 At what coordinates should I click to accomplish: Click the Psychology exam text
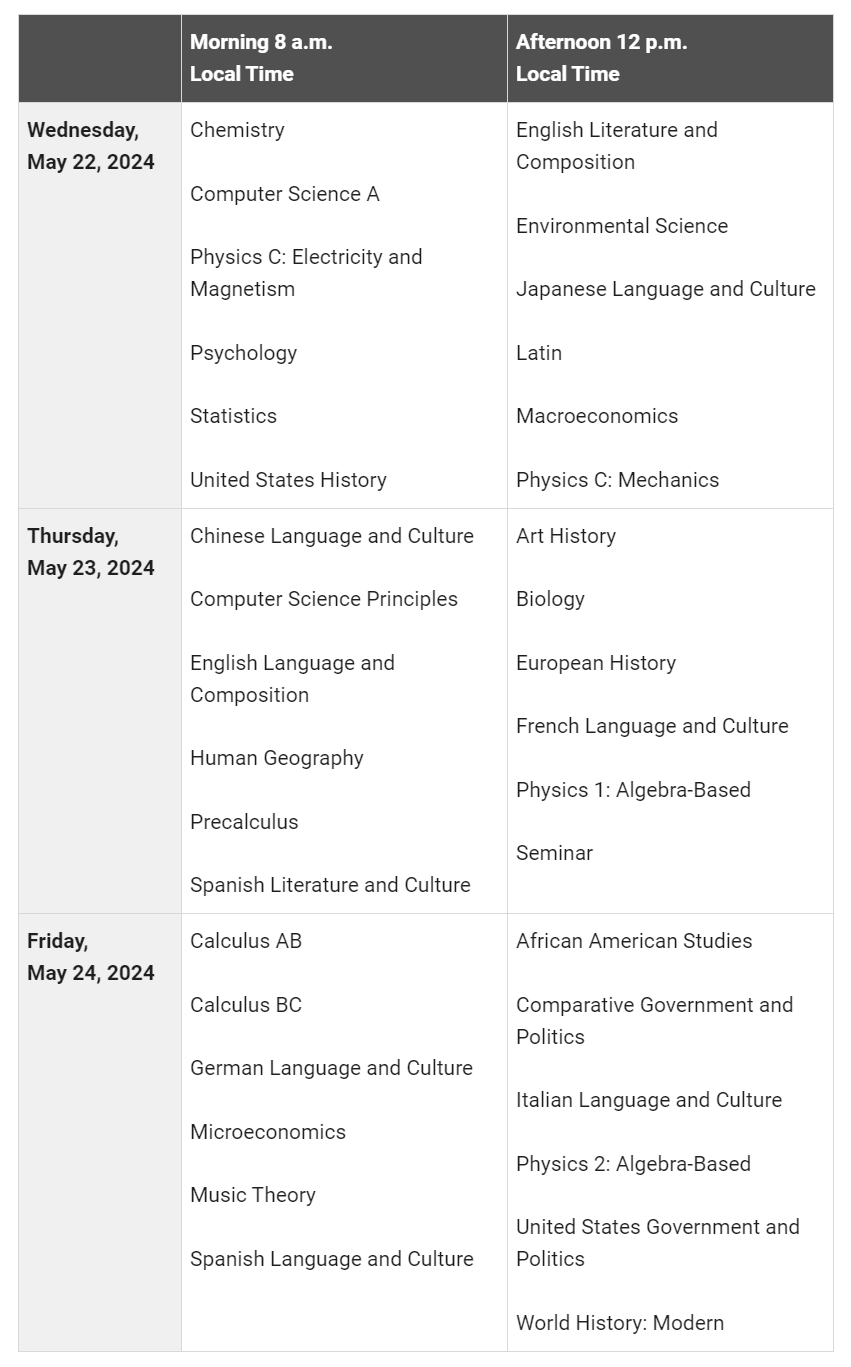coord(243,353)
